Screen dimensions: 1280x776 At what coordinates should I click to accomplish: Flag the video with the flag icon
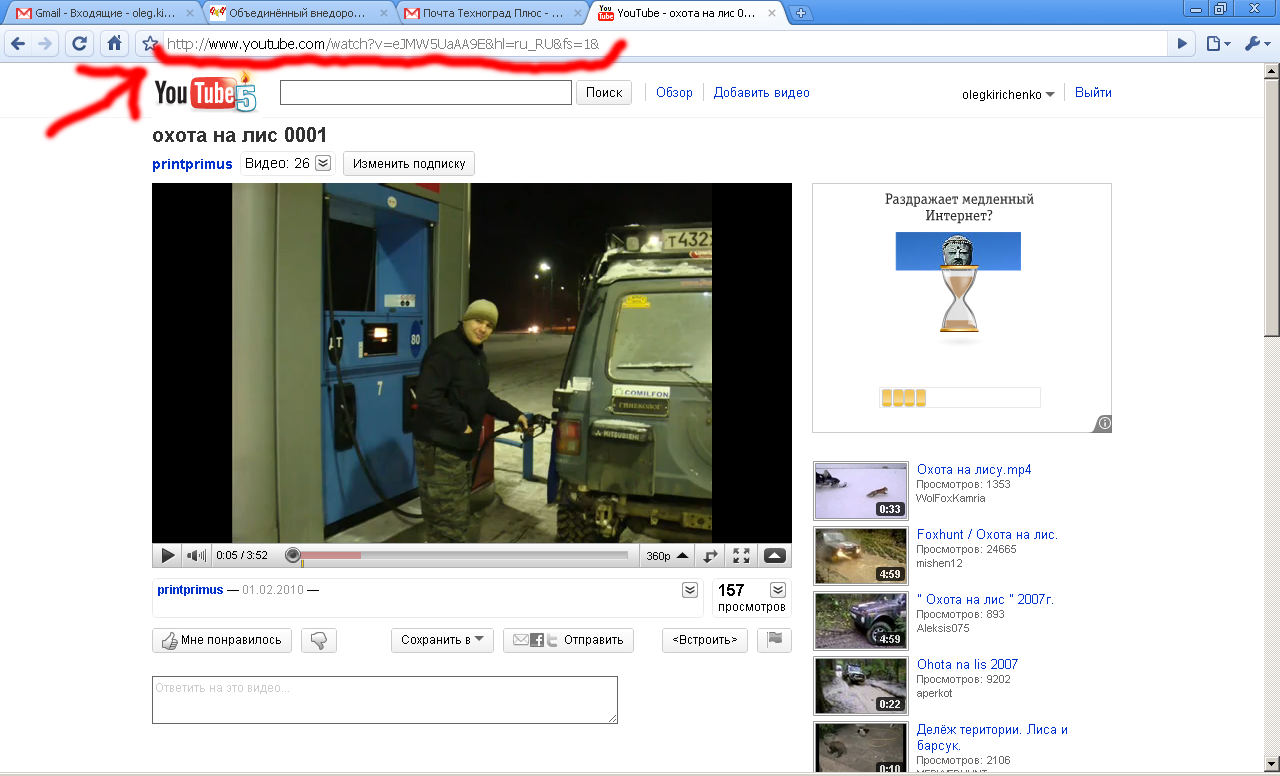click(774, 640)
